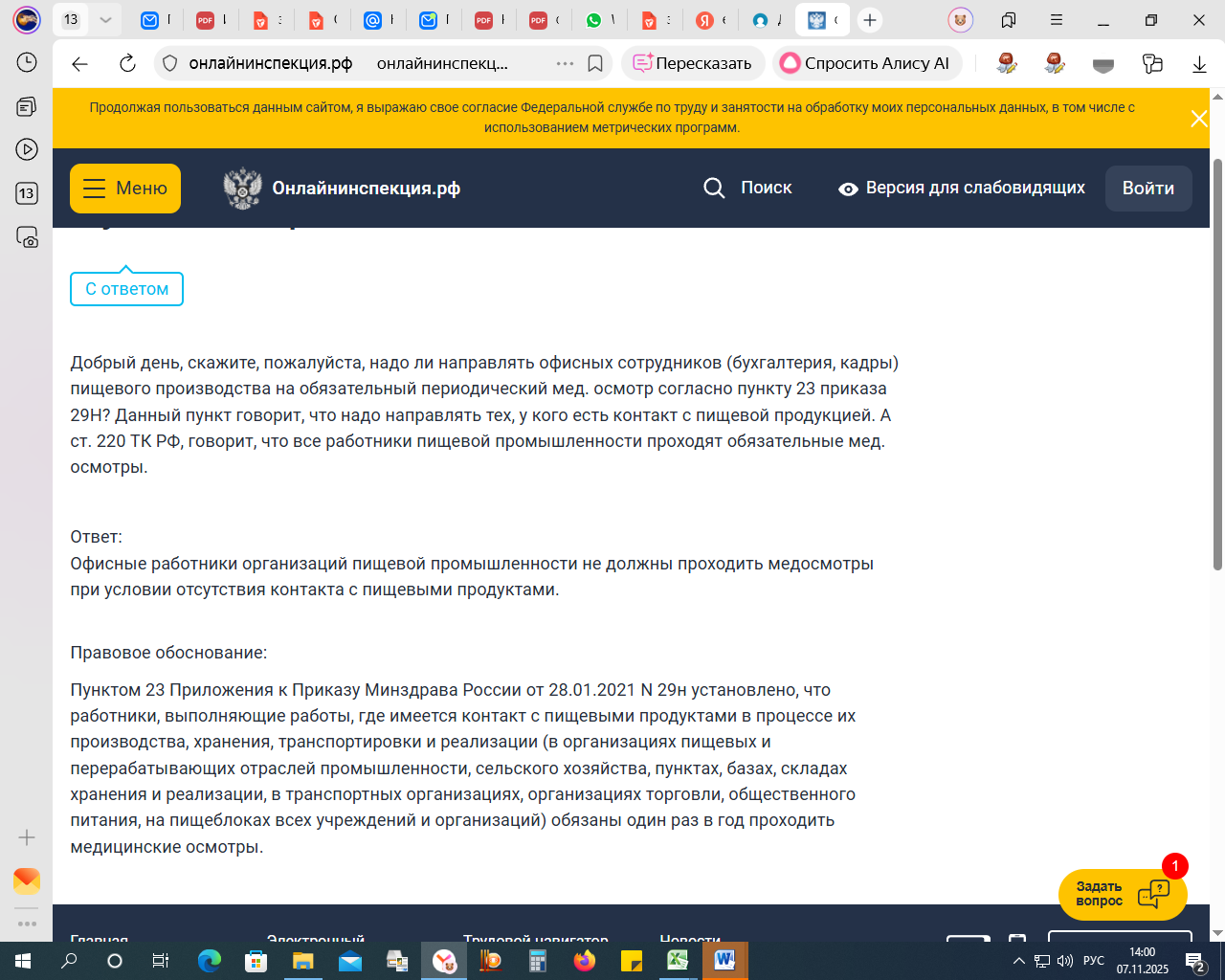Bookmark this page with the bookmark icon
This screenshot has width=1225, height=980.
pyautogui.click(x=595, y=64)
